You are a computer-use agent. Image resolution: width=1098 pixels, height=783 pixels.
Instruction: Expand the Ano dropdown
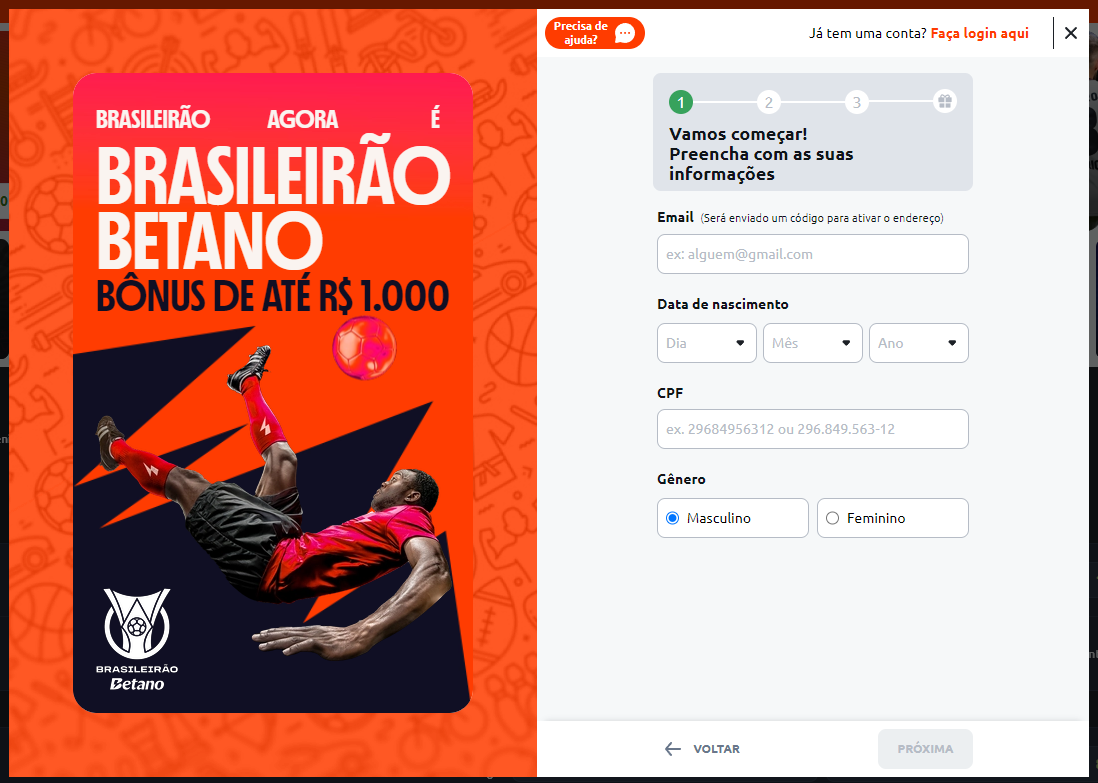click(x=919, y=343)
